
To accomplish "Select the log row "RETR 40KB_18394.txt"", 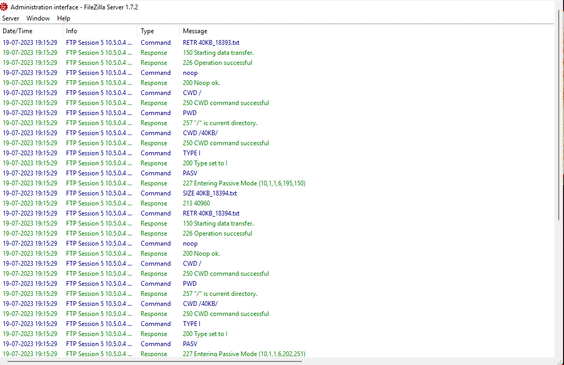I will click(277, 213).
